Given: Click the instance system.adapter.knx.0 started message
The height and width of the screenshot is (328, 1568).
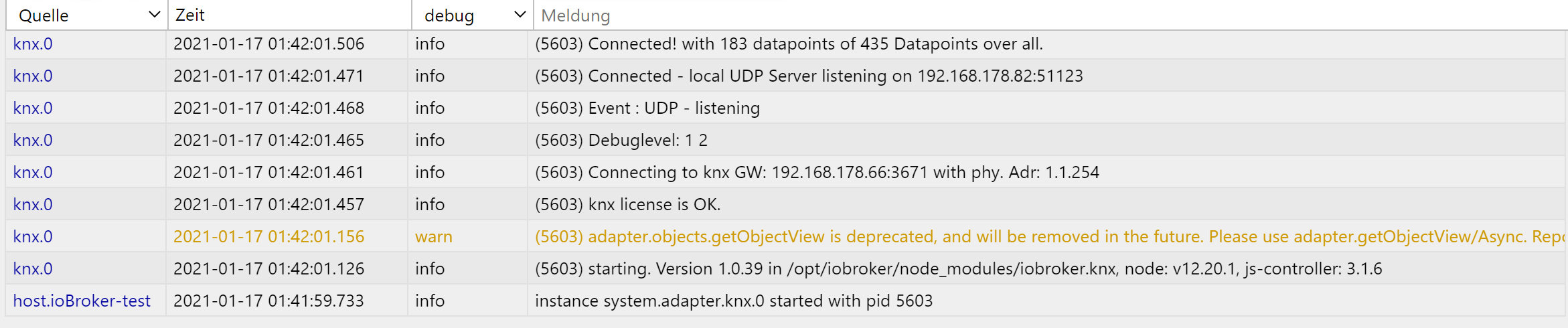Looking at the screenshot, I should pos(733,301).
